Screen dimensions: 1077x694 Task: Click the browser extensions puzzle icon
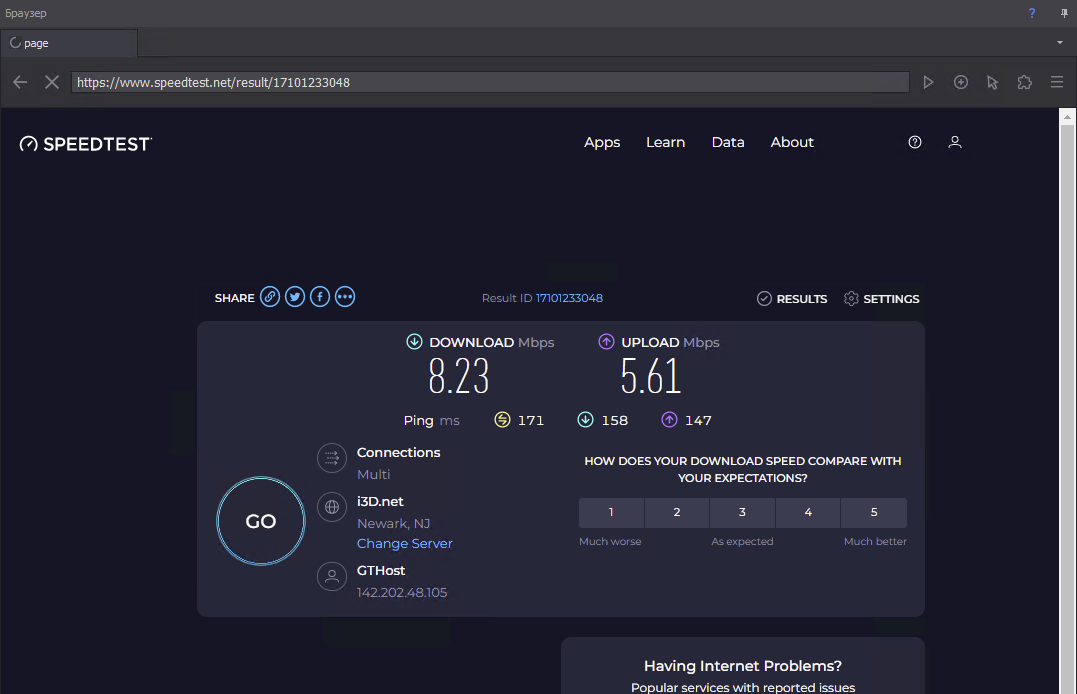pyautogui.click(x=1024, y=82)
